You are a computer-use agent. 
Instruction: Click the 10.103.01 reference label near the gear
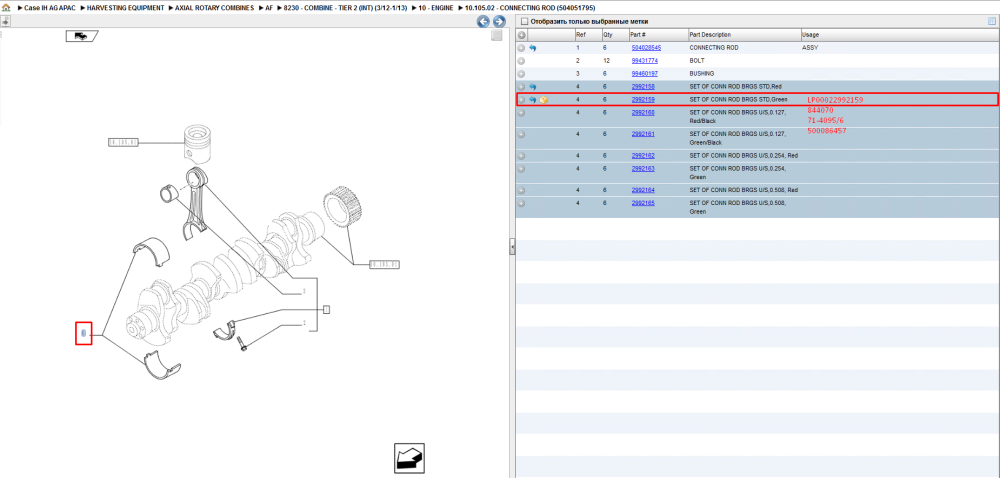click(384, 264)
